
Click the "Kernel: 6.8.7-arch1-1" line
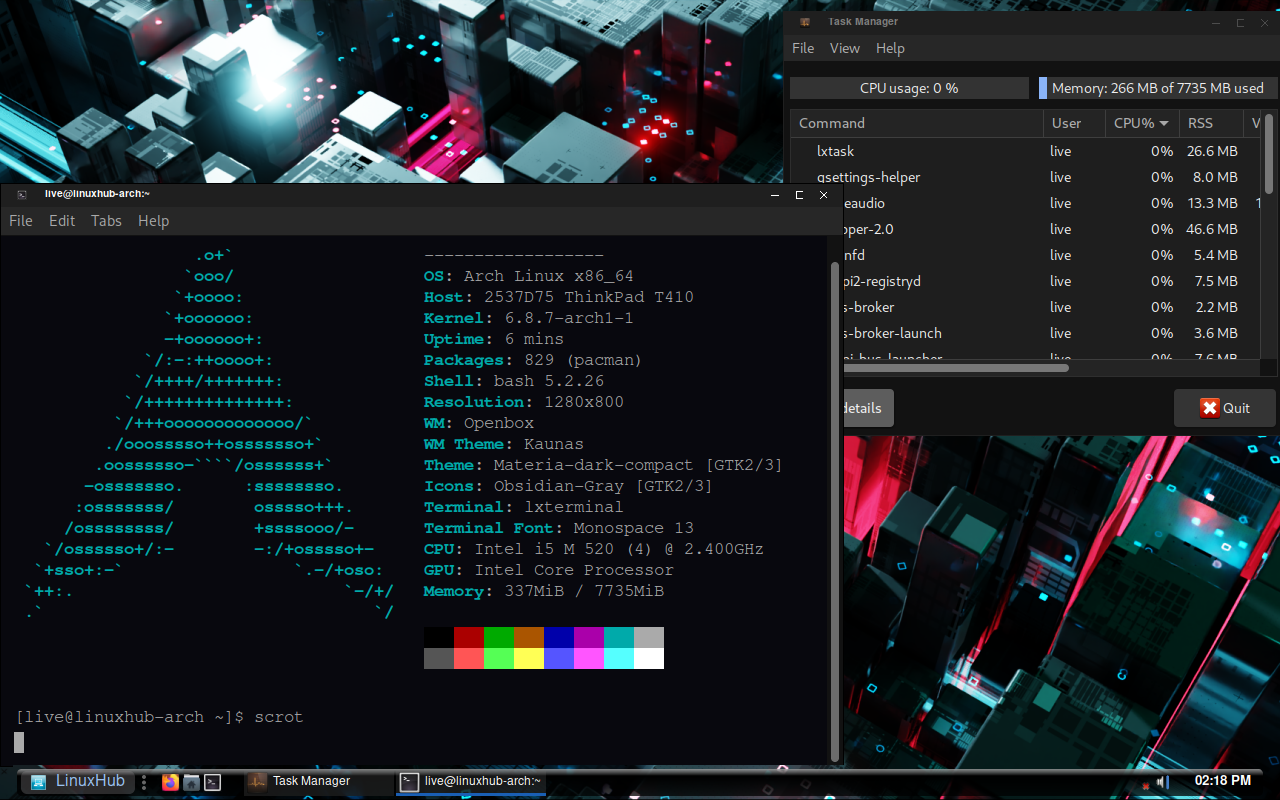tap(529, 318)
